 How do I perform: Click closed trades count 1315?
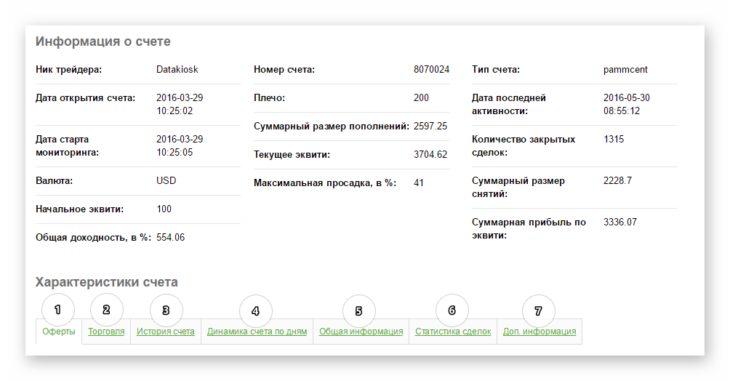[x=614, y=139]
